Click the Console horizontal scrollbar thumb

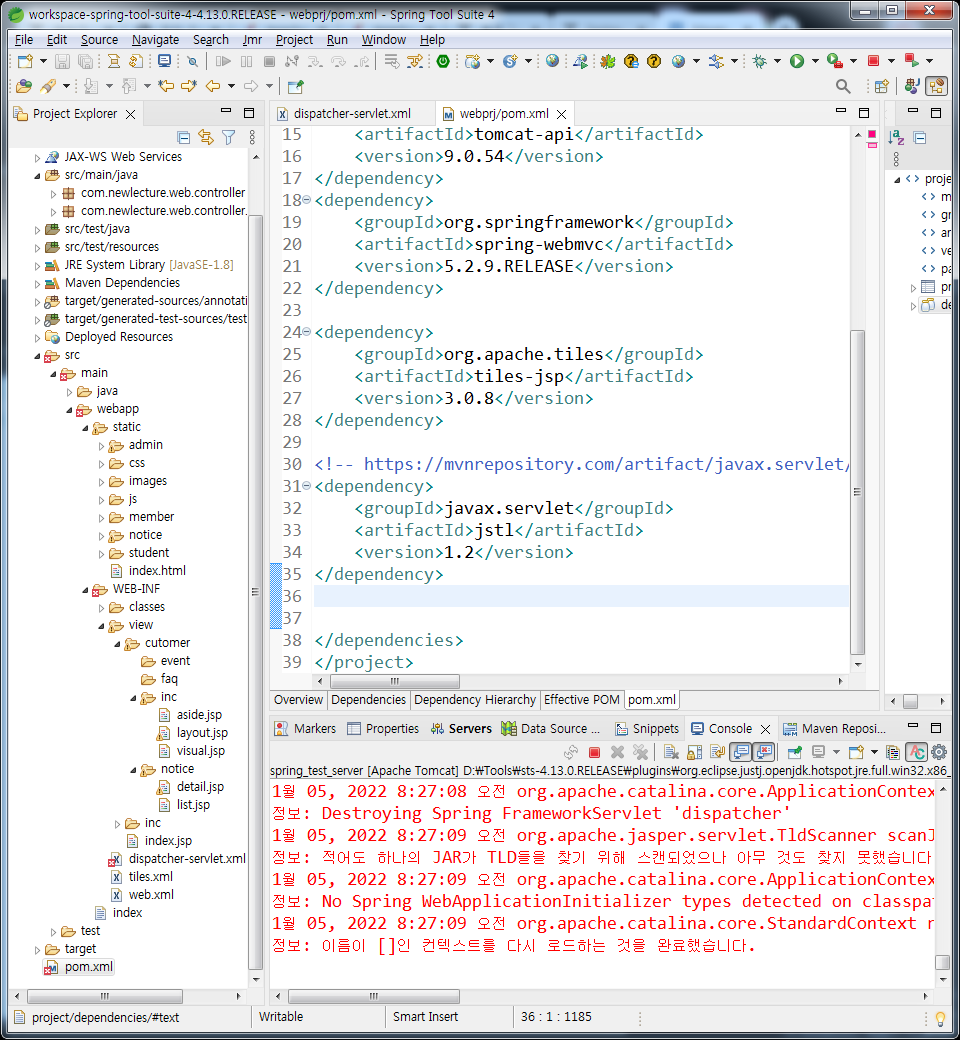374,996
